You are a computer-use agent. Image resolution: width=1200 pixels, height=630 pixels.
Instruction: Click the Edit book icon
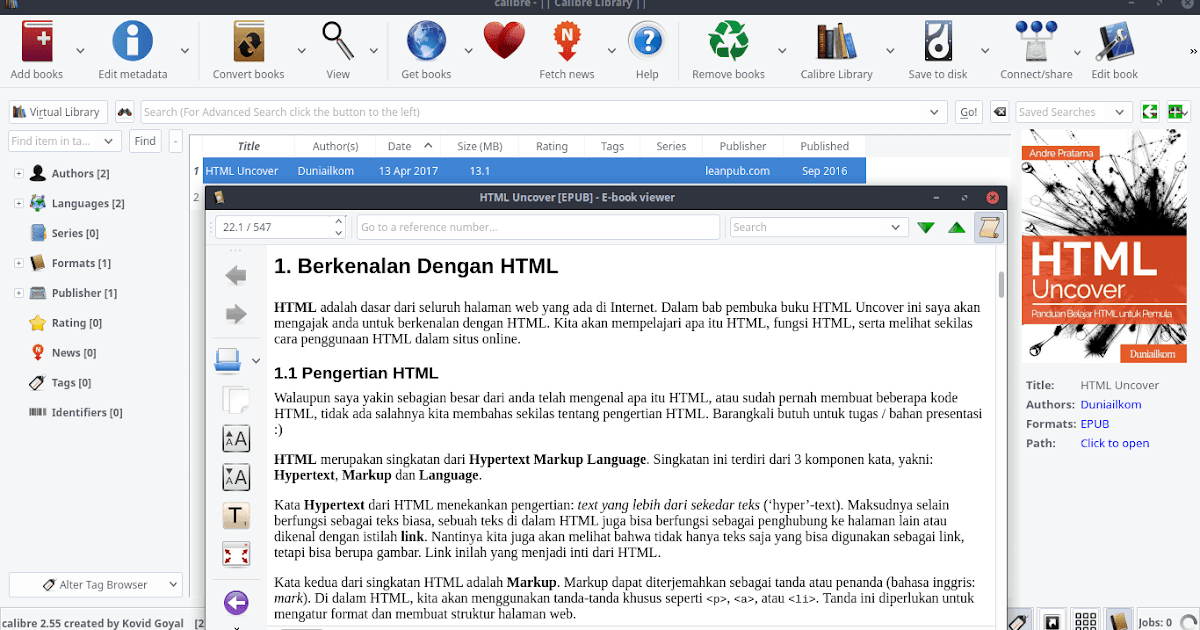pyautogui.click(x=1114, y=43)
